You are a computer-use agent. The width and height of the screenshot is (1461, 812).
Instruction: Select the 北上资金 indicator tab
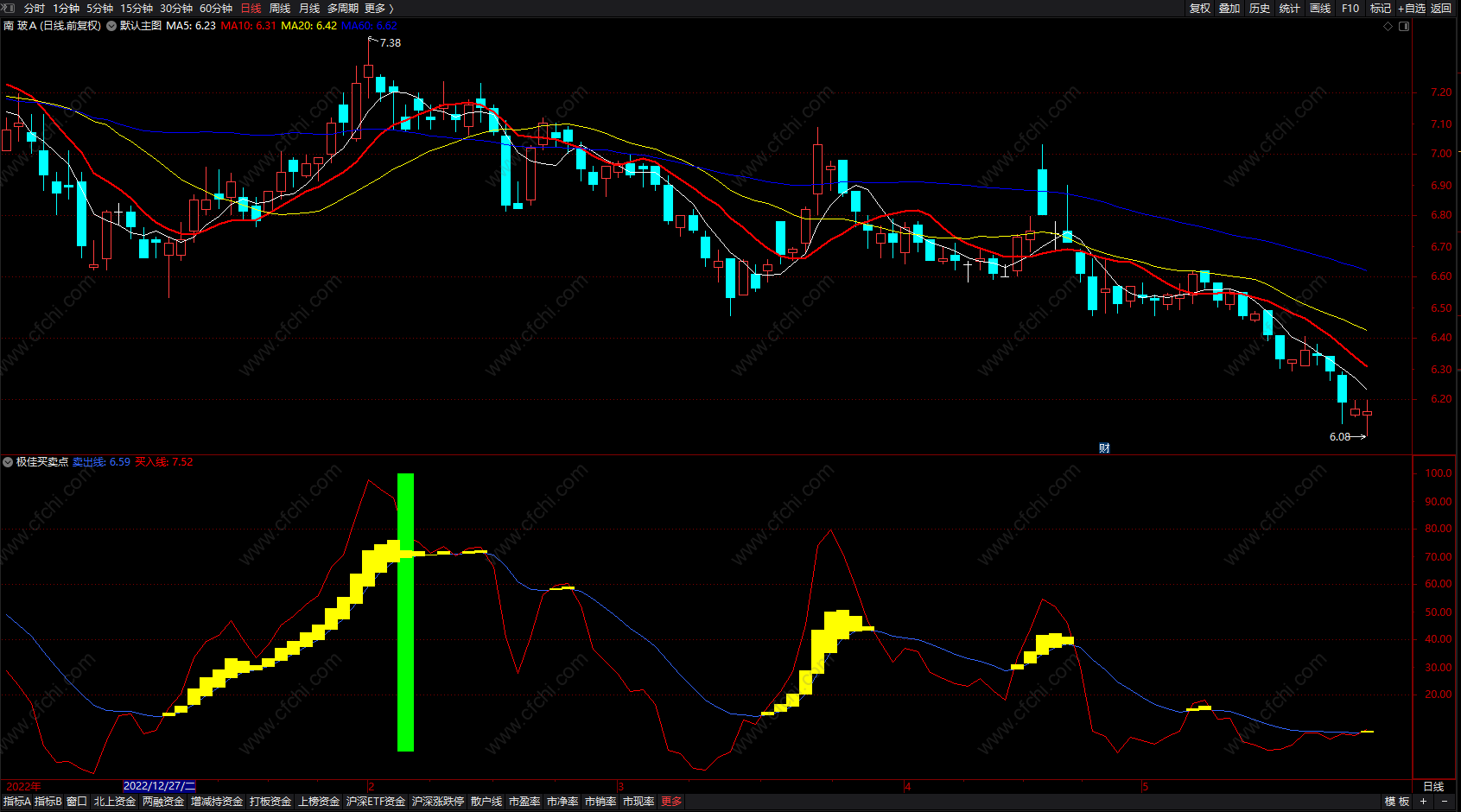(x=115, y=802)
